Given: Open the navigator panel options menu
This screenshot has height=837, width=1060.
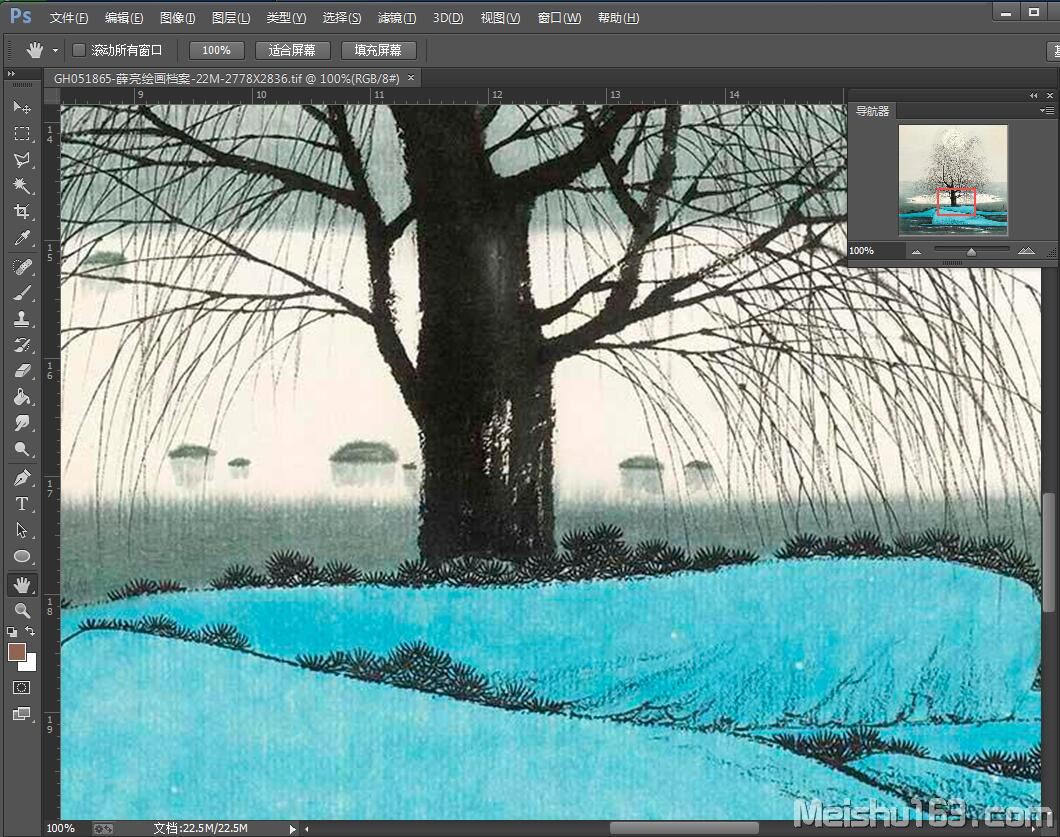Looking at the screenshot, I should click(1047, 110).
